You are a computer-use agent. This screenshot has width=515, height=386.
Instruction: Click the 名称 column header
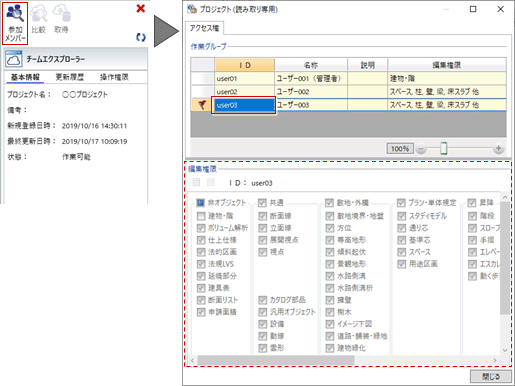[x=311, y=65]
